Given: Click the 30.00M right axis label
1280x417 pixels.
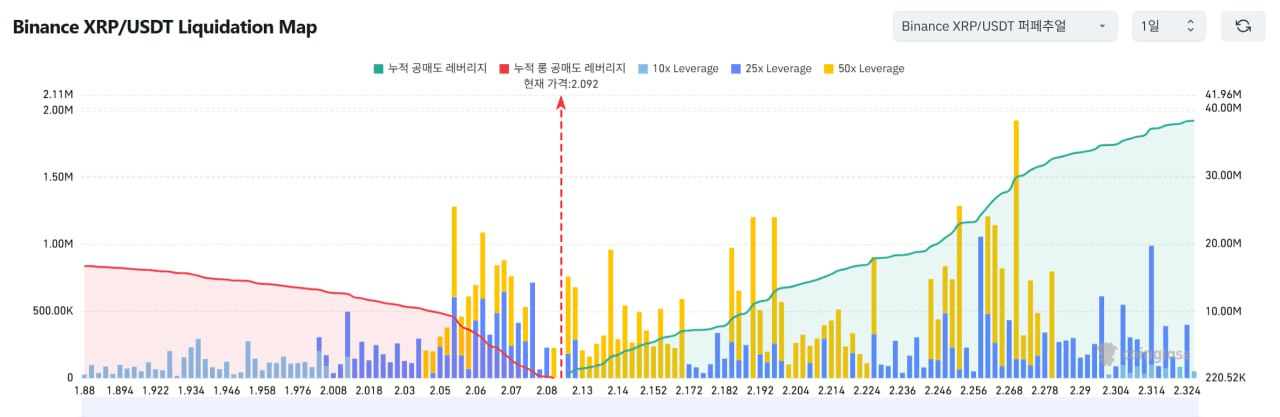Looking at the screenshot, I should [x=1223, y=176].
